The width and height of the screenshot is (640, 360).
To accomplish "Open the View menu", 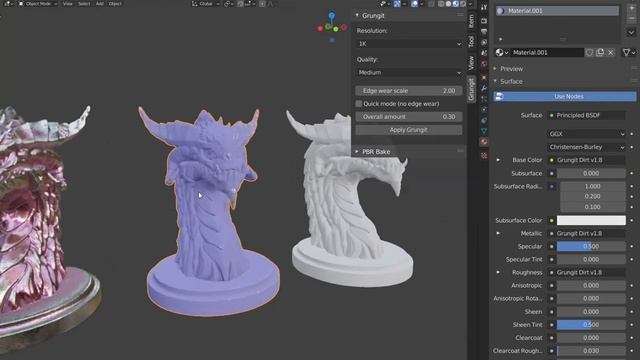I will (x=68, y=4).
